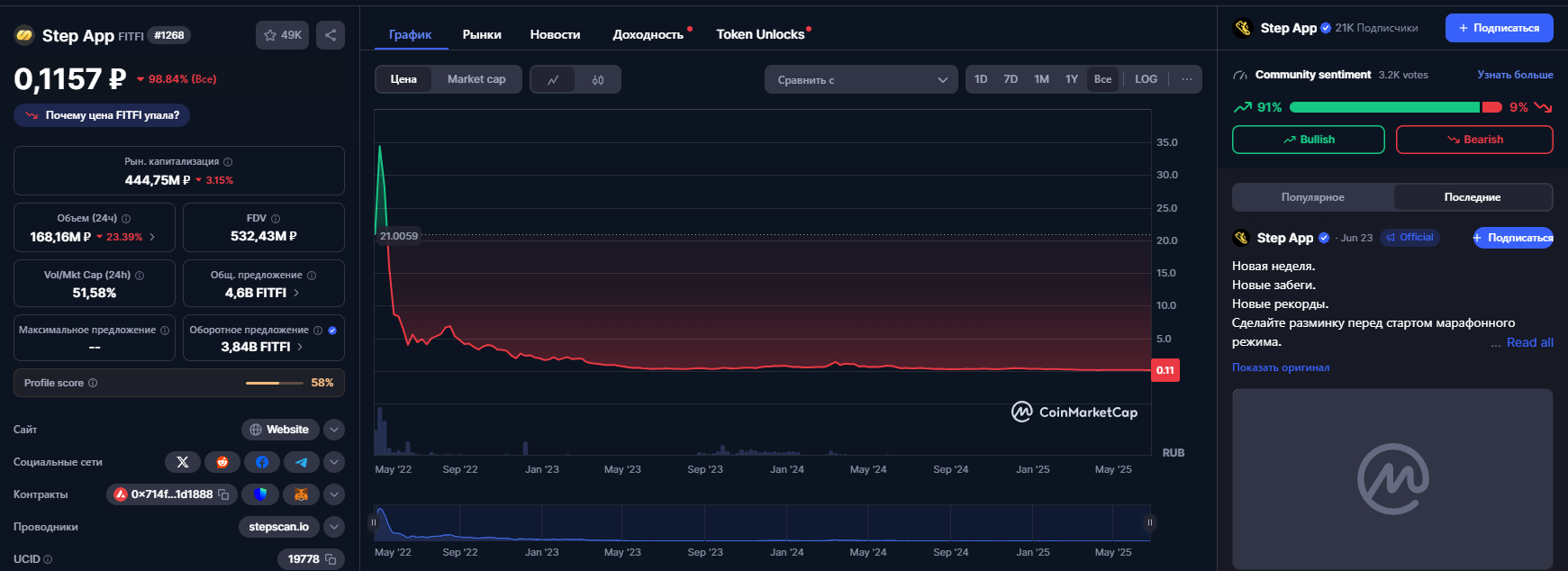Add Step App to watchlist via star
This screenshot has width=1568, height=571.
[282, 35]
